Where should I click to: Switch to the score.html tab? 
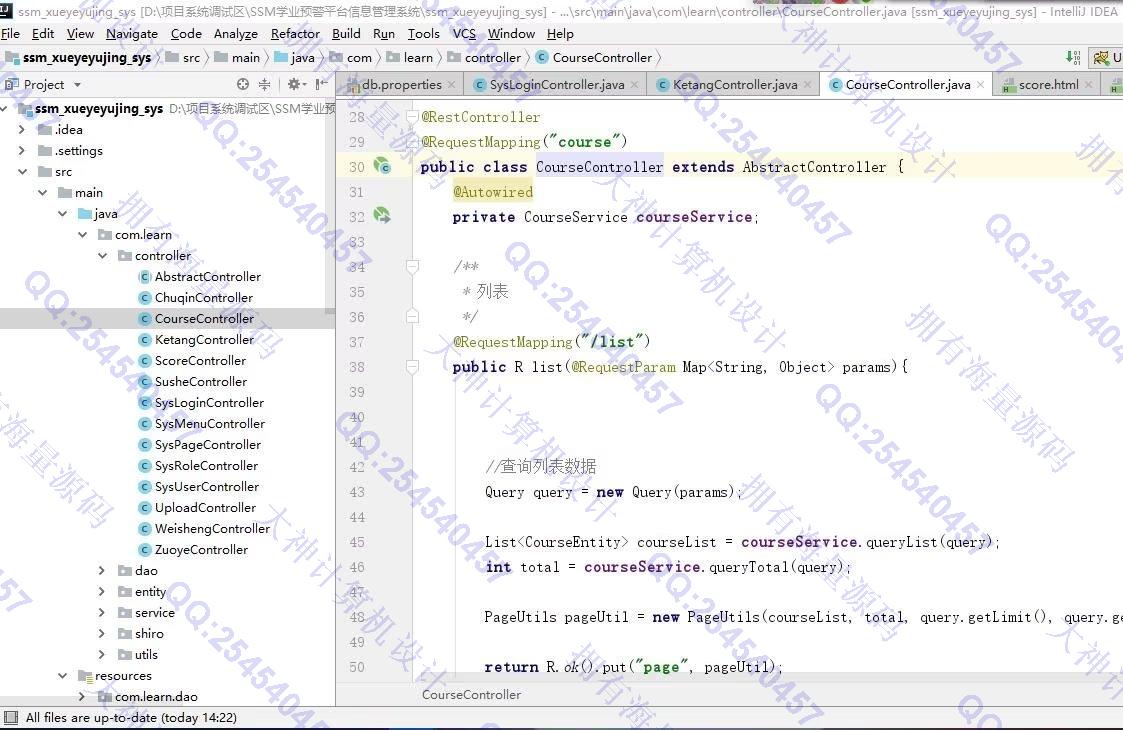tap(1049, 85)
